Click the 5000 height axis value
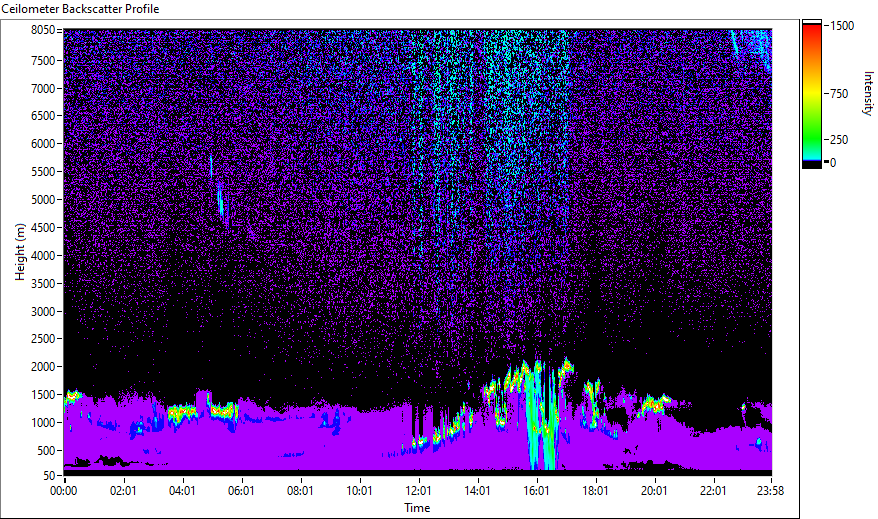The width and height of the screenshot is (878, 519). [x=43, y=200]
